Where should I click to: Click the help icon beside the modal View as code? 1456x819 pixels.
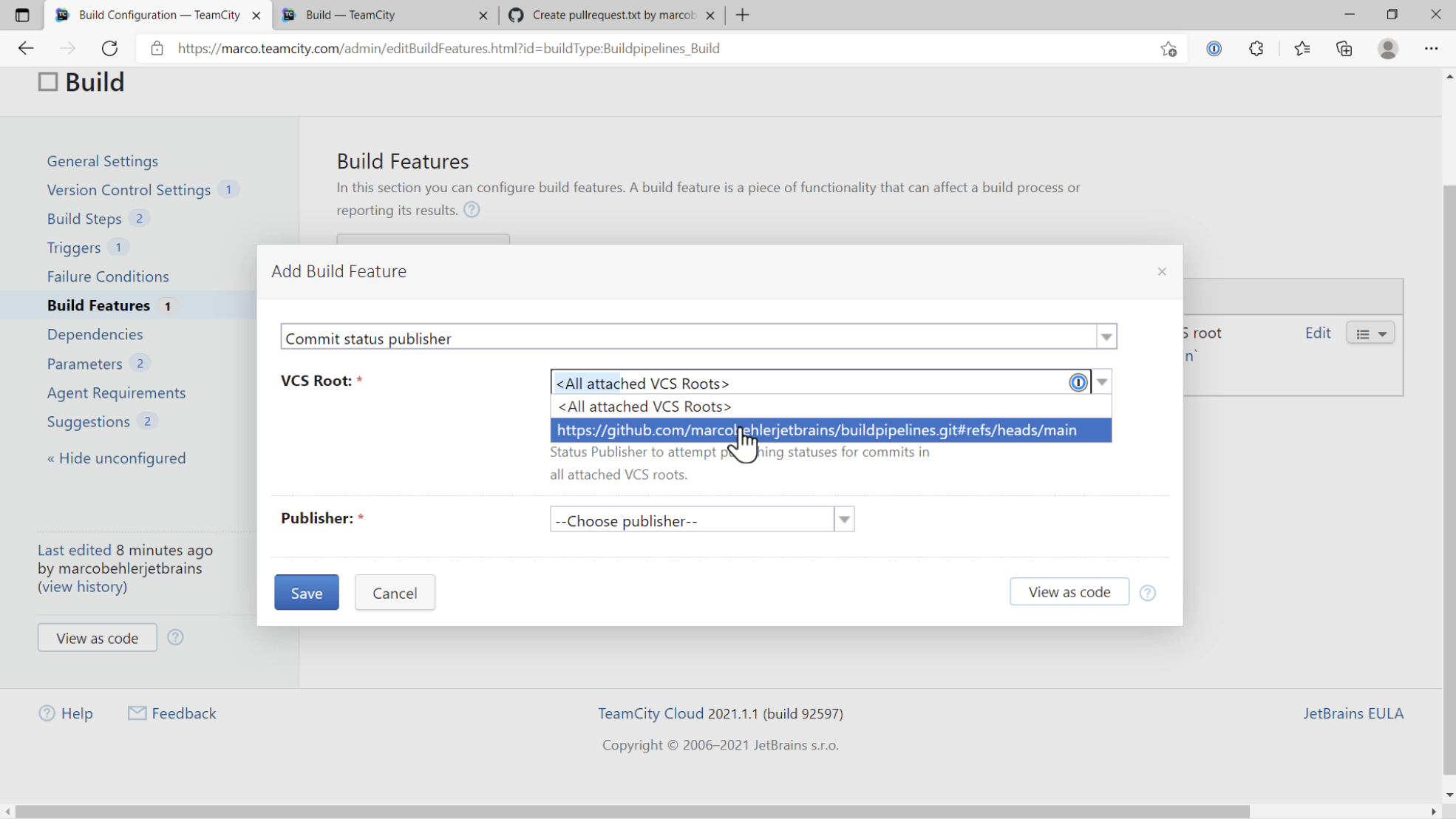(x=1147, y=592)
